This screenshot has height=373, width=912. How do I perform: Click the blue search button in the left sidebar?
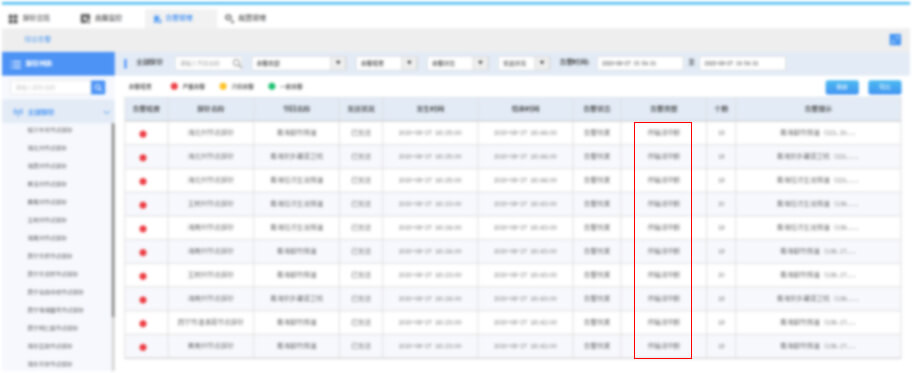pyautogui.click(x=98, y=87)
